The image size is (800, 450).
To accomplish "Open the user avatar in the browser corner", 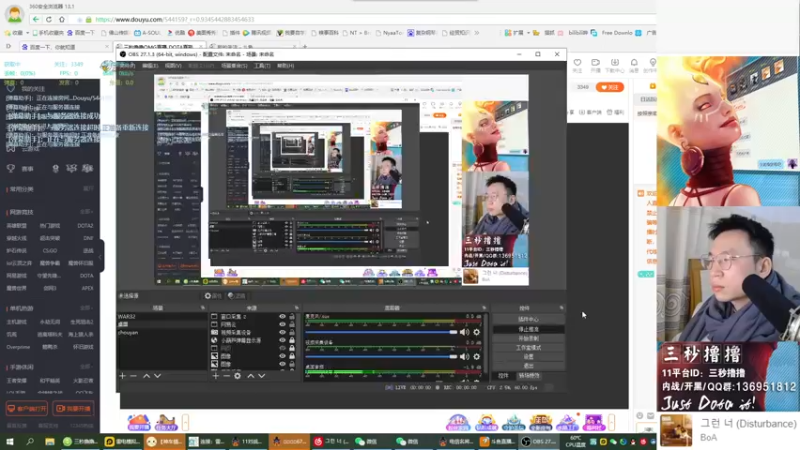I will tap(14, 14).
